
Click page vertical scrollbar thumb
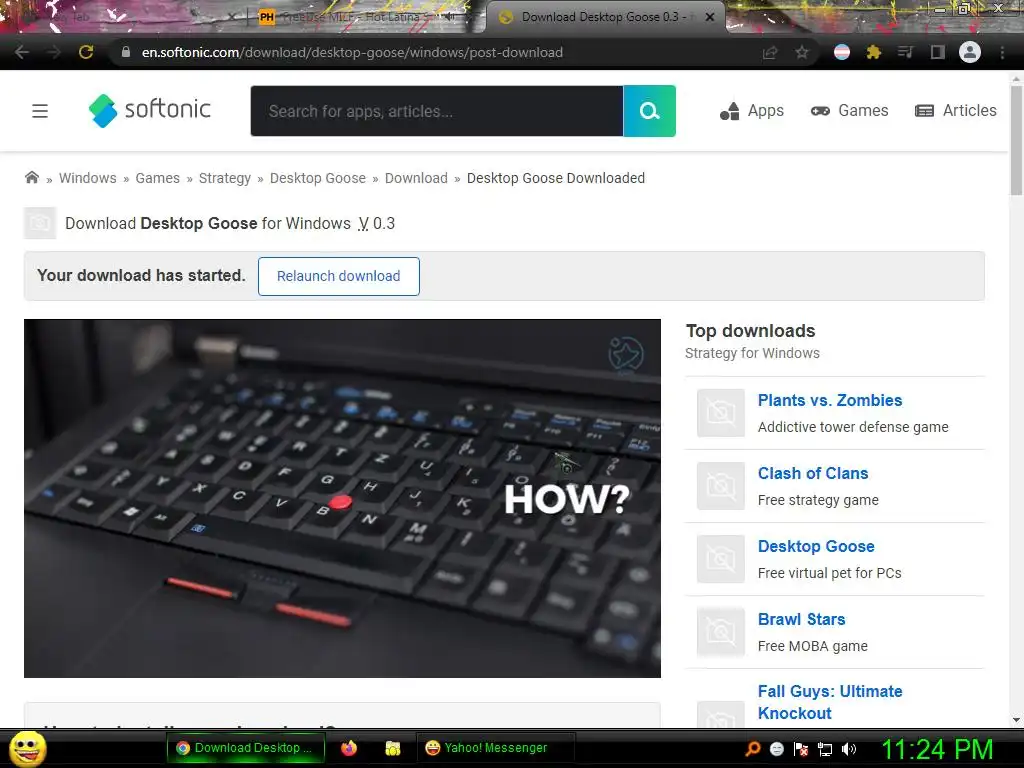tap(1016, 139)
